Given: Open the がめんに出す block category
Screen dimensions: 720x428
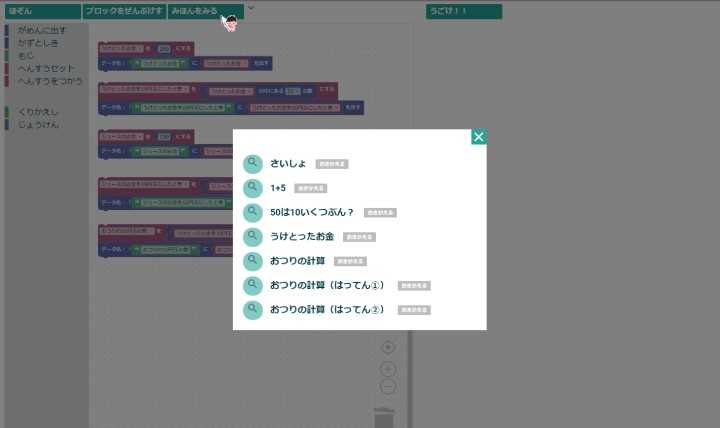Looking at the screenshot, I should (x=44, y=32).
